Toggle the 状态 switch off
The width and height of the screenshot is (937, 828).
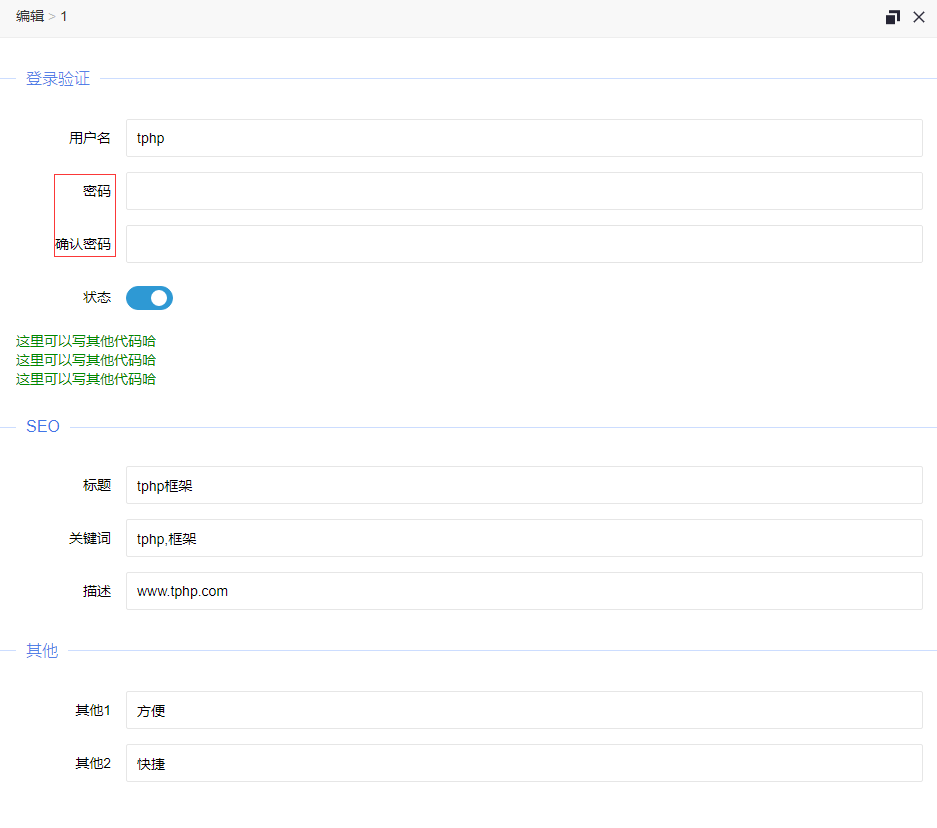pyautogui.click(x=149, y=298)
